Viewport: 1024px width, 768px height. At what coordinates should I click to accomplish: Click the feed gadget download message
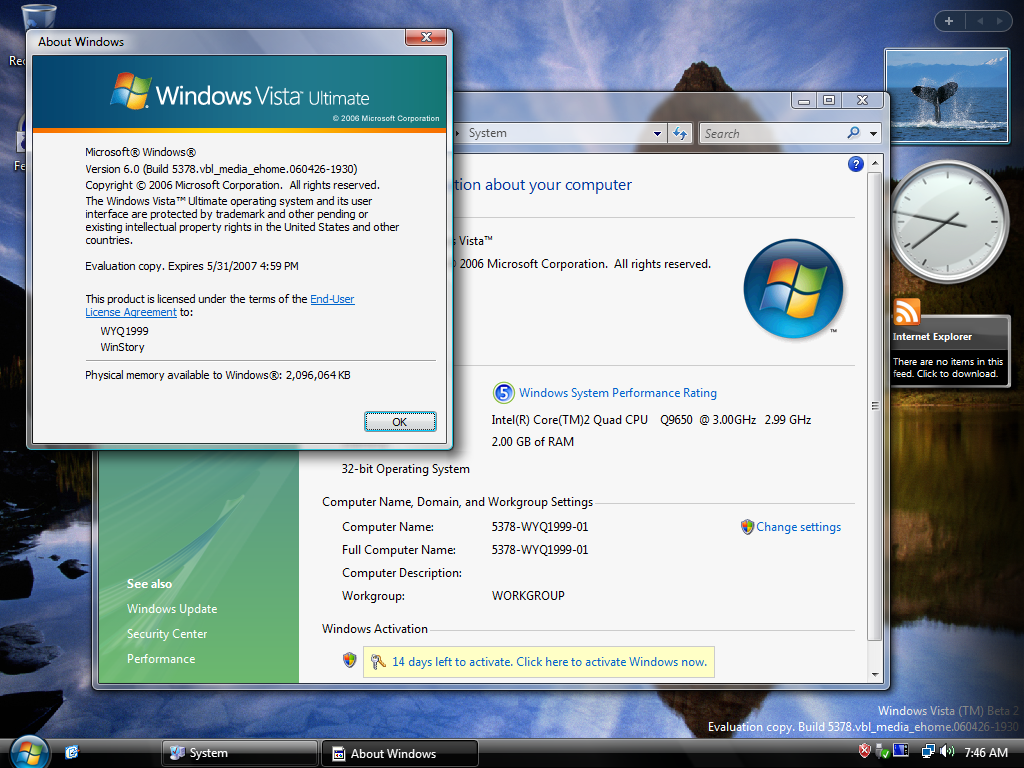pyautogui.click(x=948, y=368)
